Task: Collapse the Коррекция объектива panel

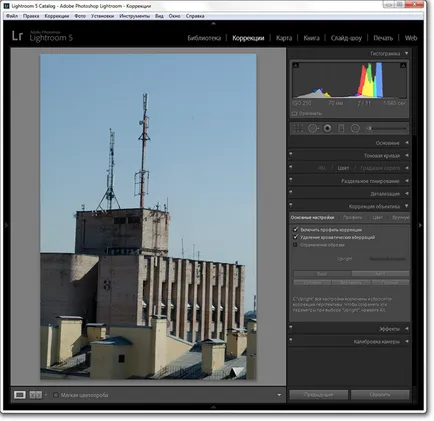Action: click(x=407, y=206)
